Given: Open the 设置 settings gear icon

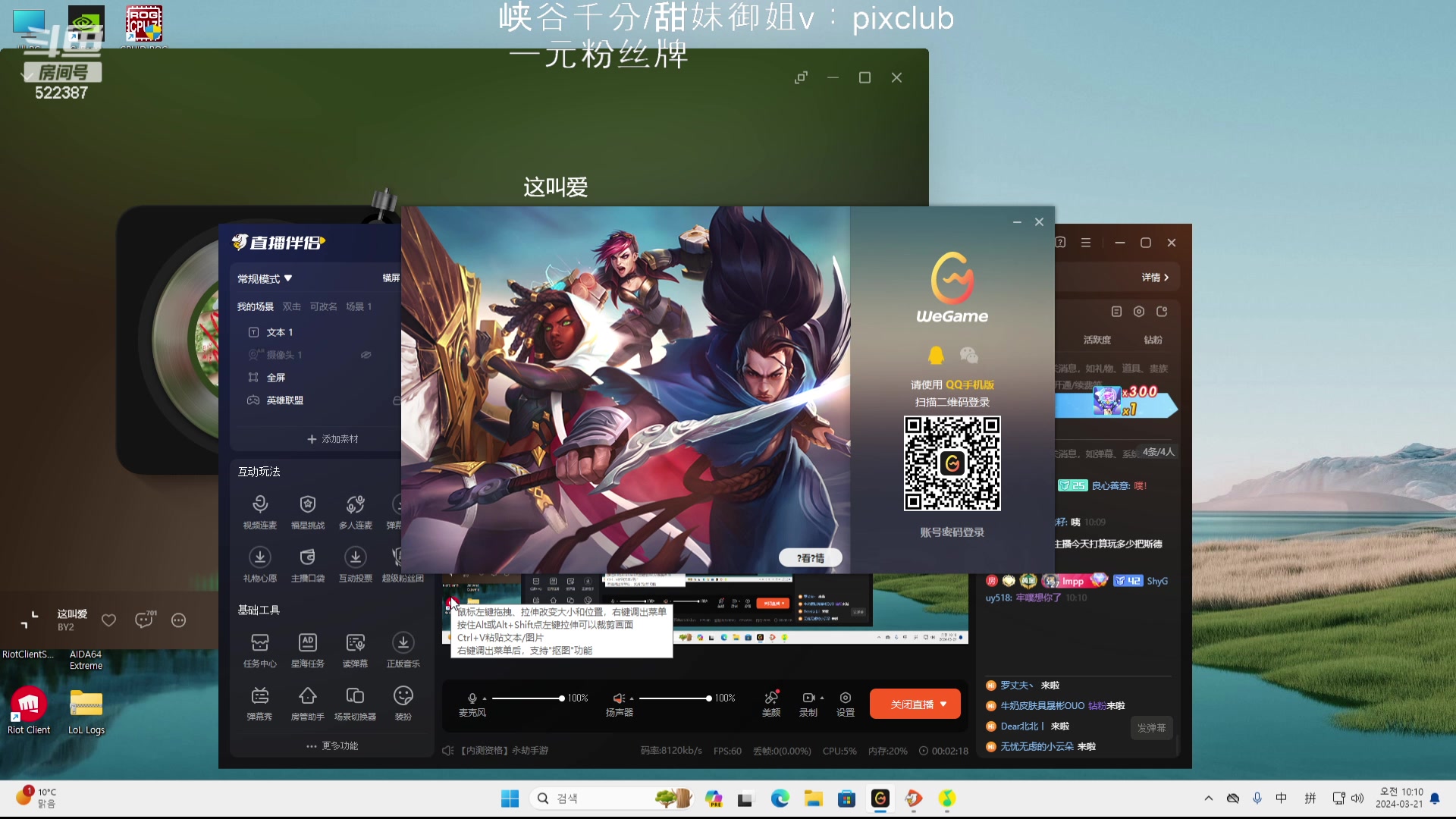Looking at the screenshot, I should tap(845, 698).
